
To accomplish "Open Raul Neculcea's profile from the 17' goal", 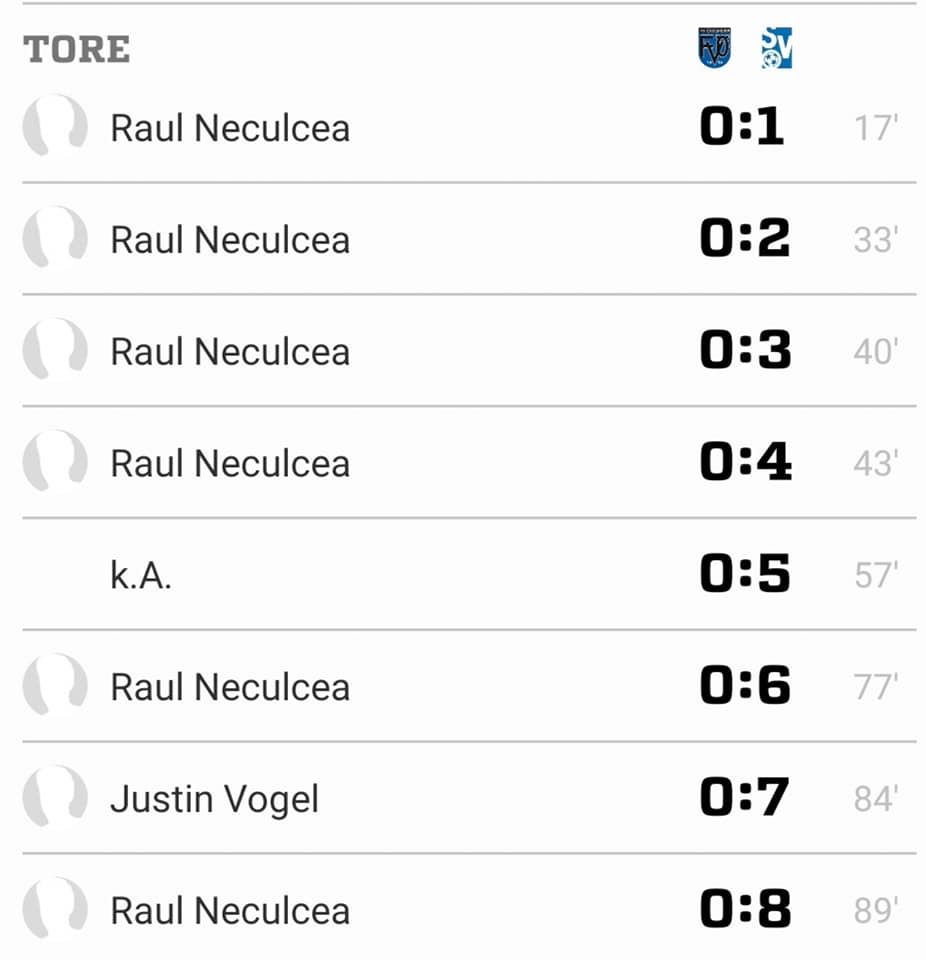I will click(230, 128).
